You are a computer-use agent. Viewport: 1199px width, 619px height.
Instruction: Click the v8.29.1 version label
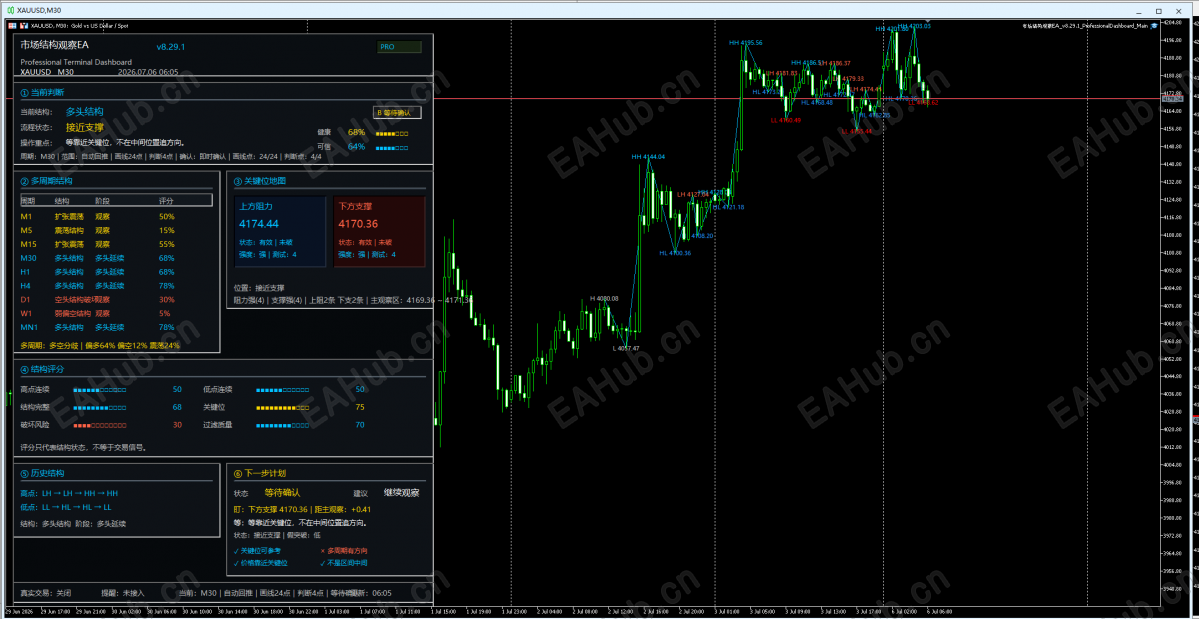(x=171, y=47)
